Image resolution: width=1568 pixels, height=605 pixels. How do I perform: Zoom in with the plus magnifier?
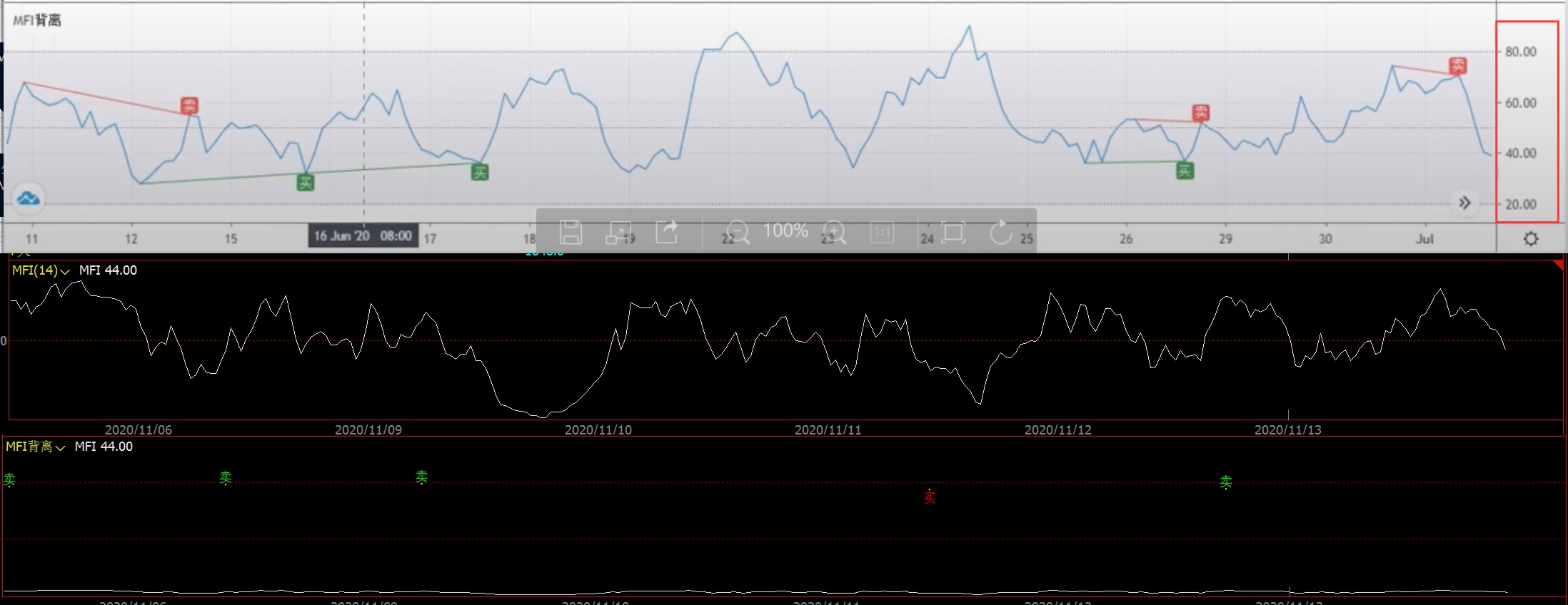[833, 232]
